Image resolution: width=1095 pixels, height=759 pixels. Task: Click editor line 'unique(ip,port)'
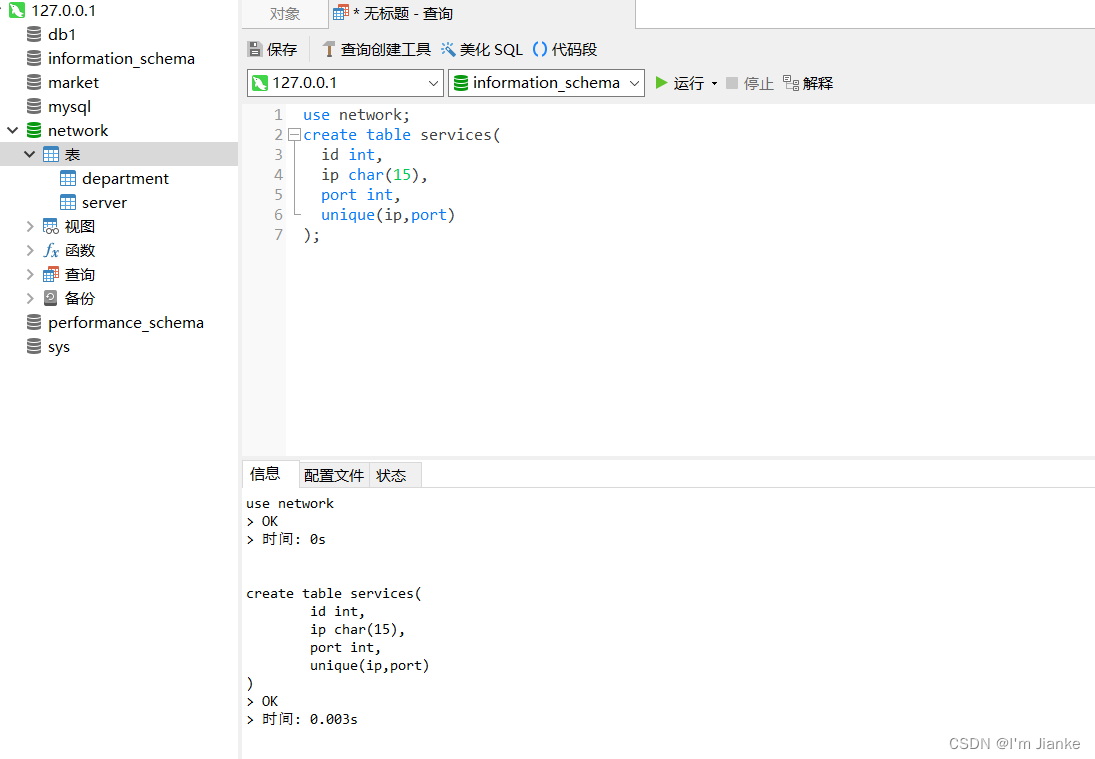tap(388, 214)
